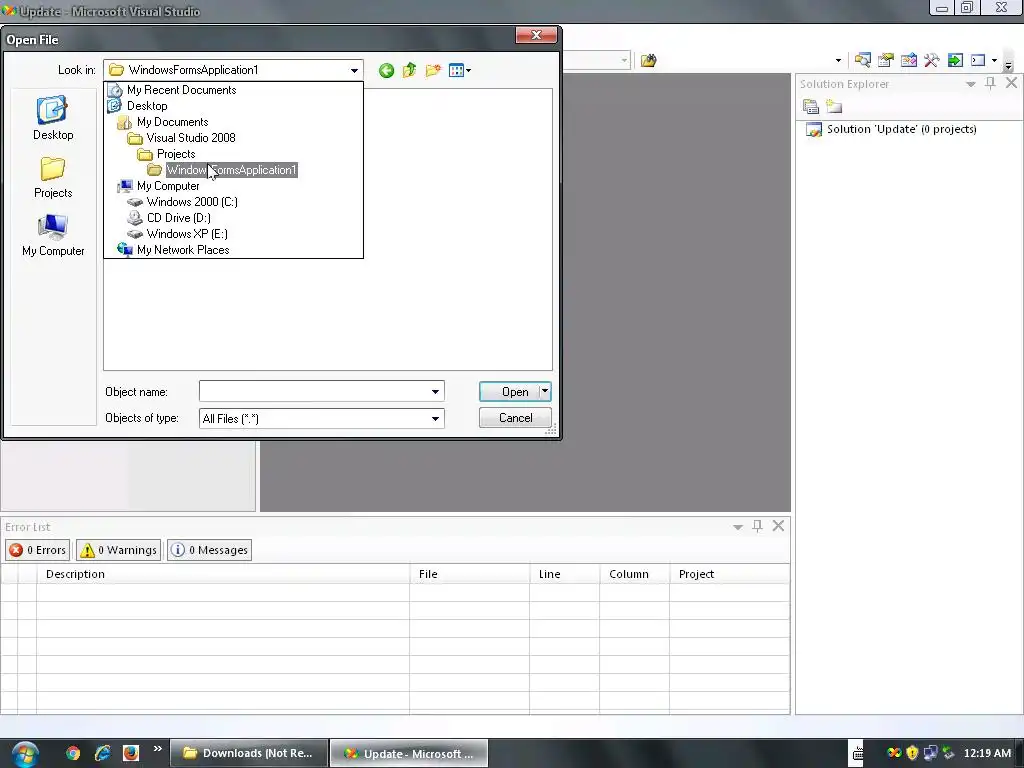This screenshot has height=768, width=1024.
Task: Select the Windows 2000 (C:) drive
Action: [192, 202]
